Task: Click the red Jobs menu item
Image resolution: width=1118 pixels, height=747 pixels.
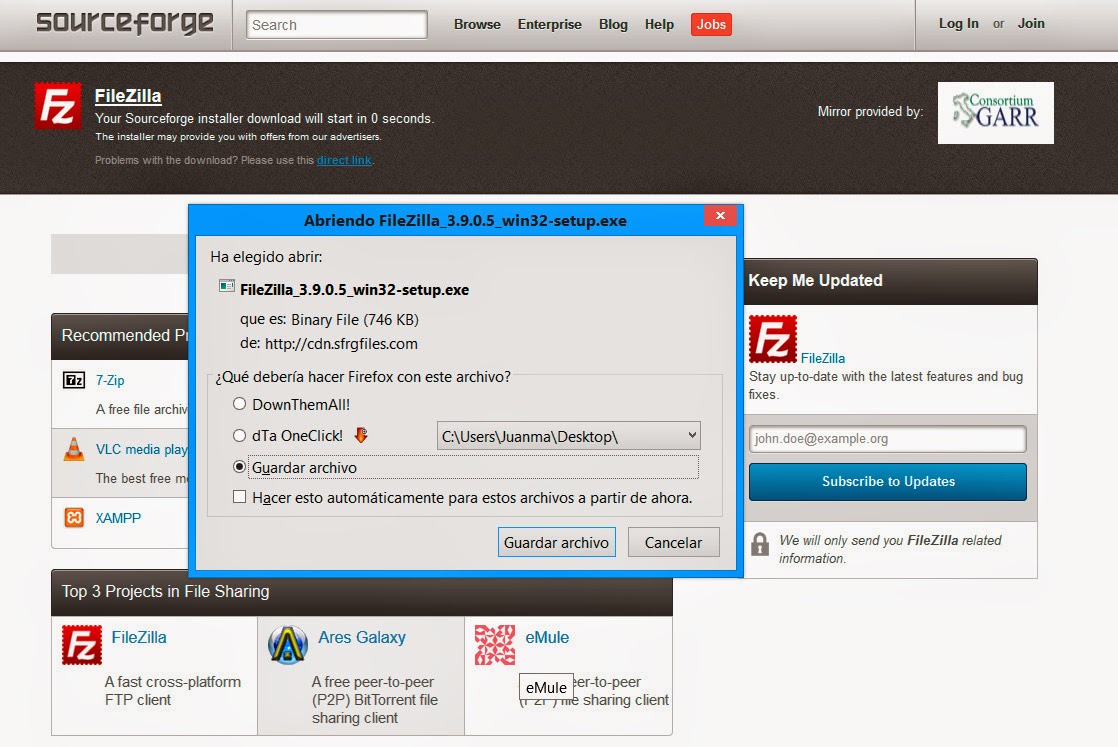Action: pos(711,24)
